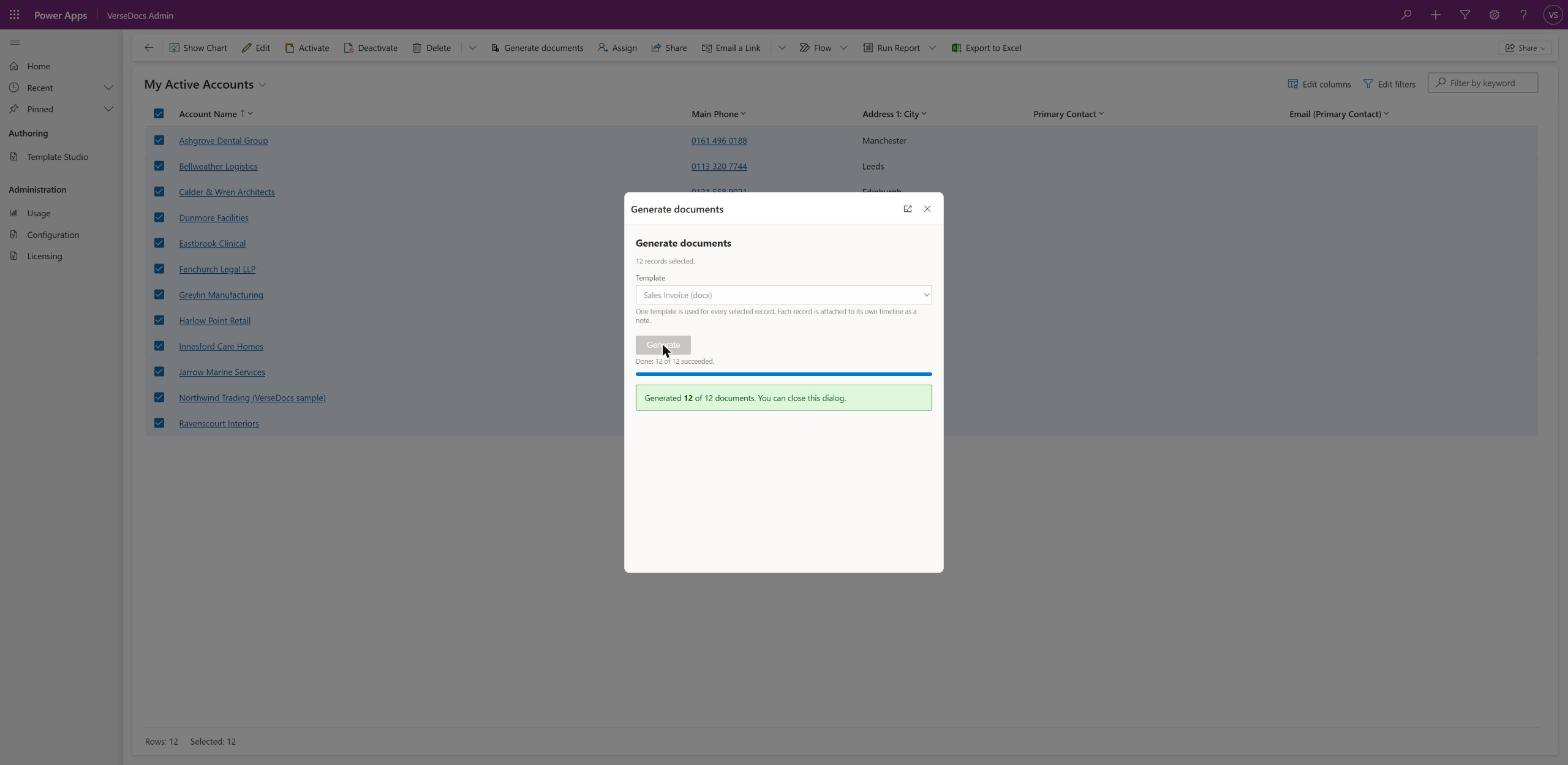Click the Assign command
This screenshot has height=765, width=1568.
(617, 48)
